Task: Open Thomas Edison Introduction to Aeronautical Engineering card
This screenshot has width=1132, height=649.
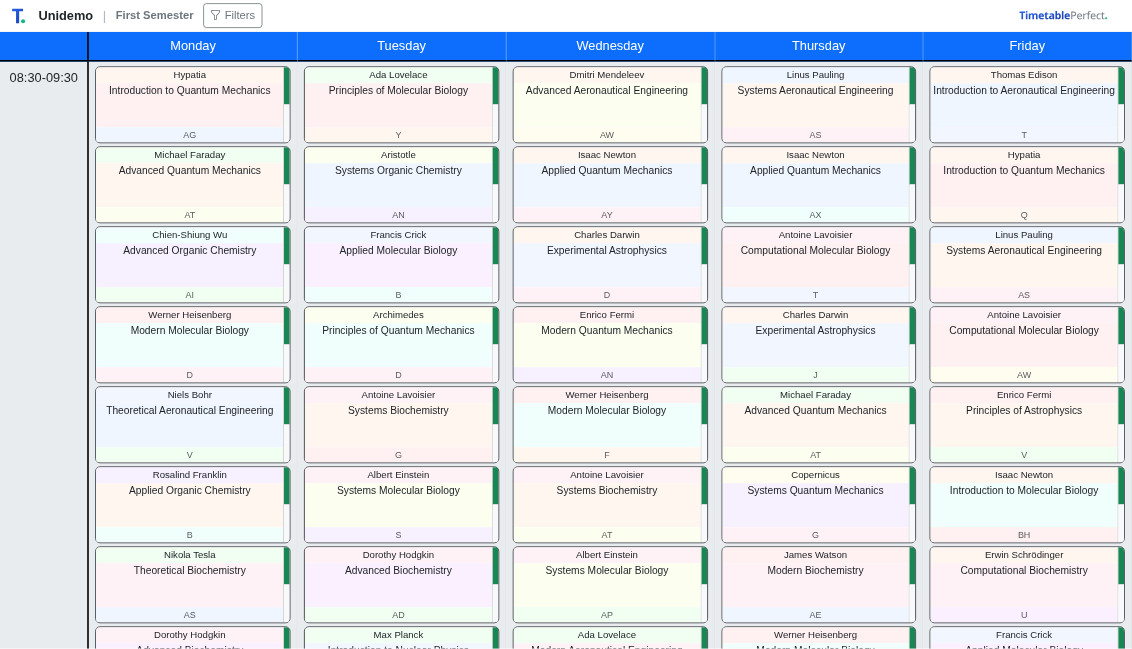Action: pyautogui.click(x=1027, y=105)
